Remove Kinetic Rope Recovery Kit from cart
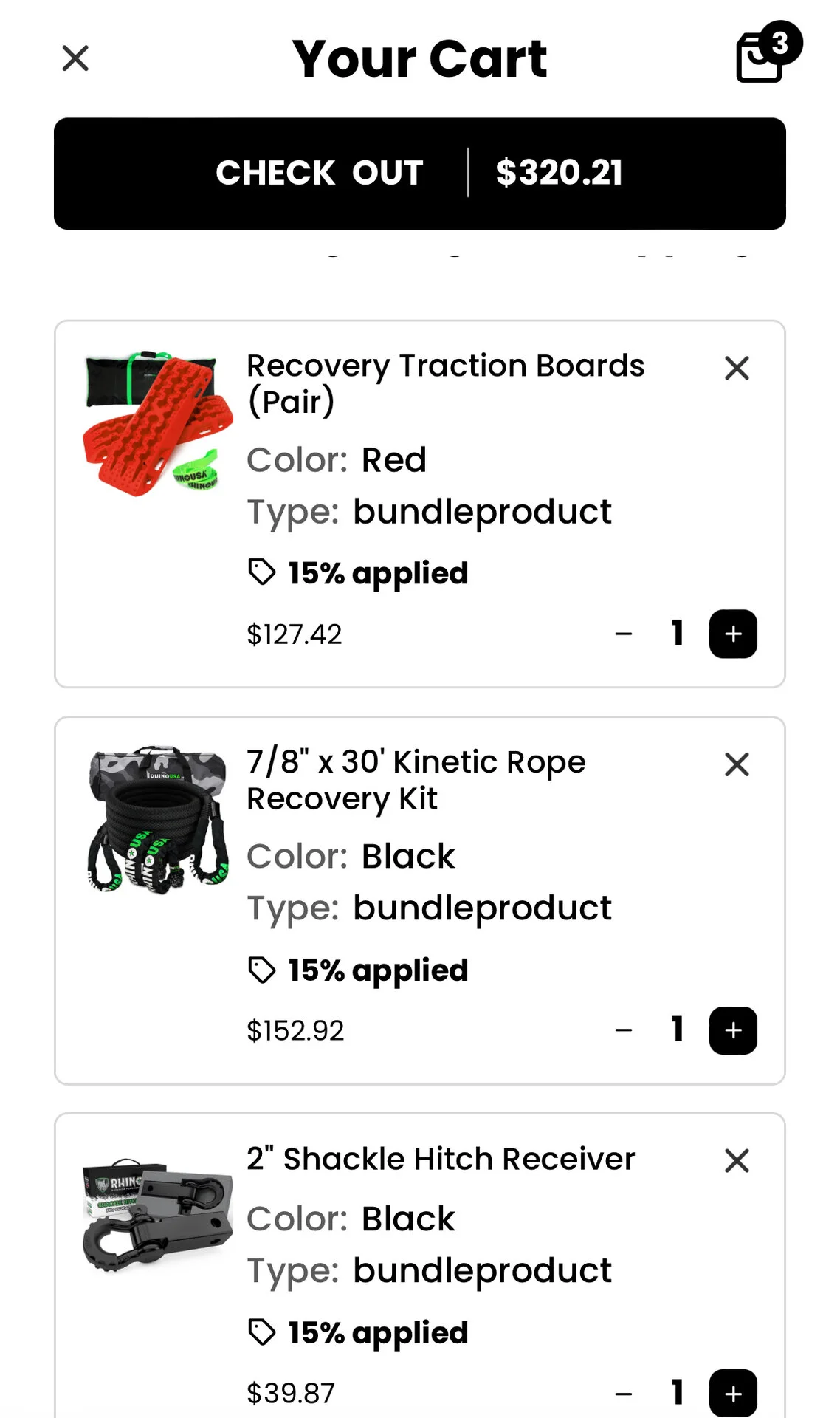Viewport: 840px width, 1418px height. (737, 764)
